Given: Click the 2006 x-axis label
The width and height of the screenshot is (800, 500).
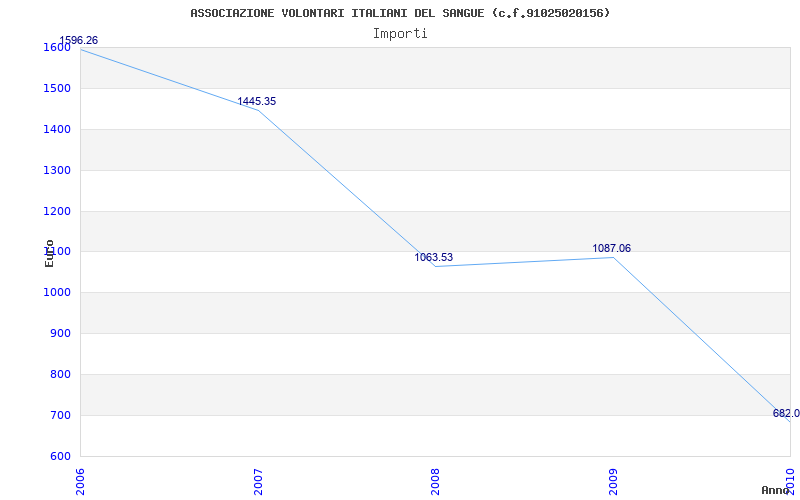Looking at the screenshot, I should click(80, 482).
